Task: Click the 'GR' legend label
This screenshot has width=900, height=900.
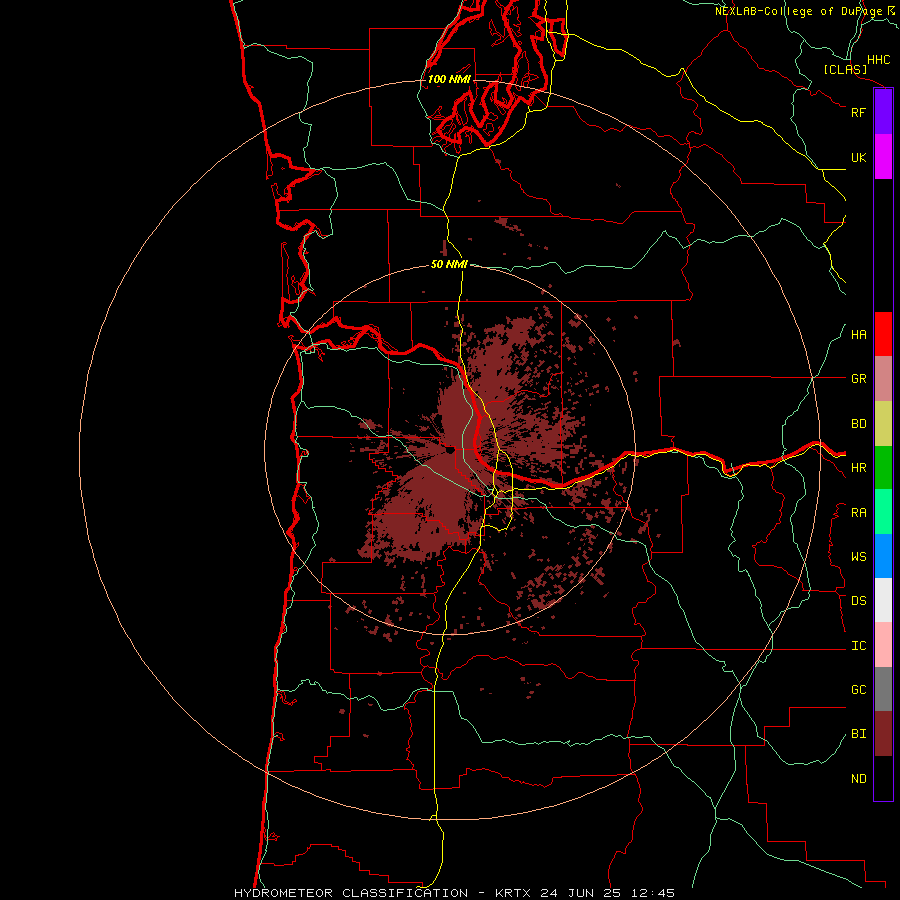Action: point(858,379)
